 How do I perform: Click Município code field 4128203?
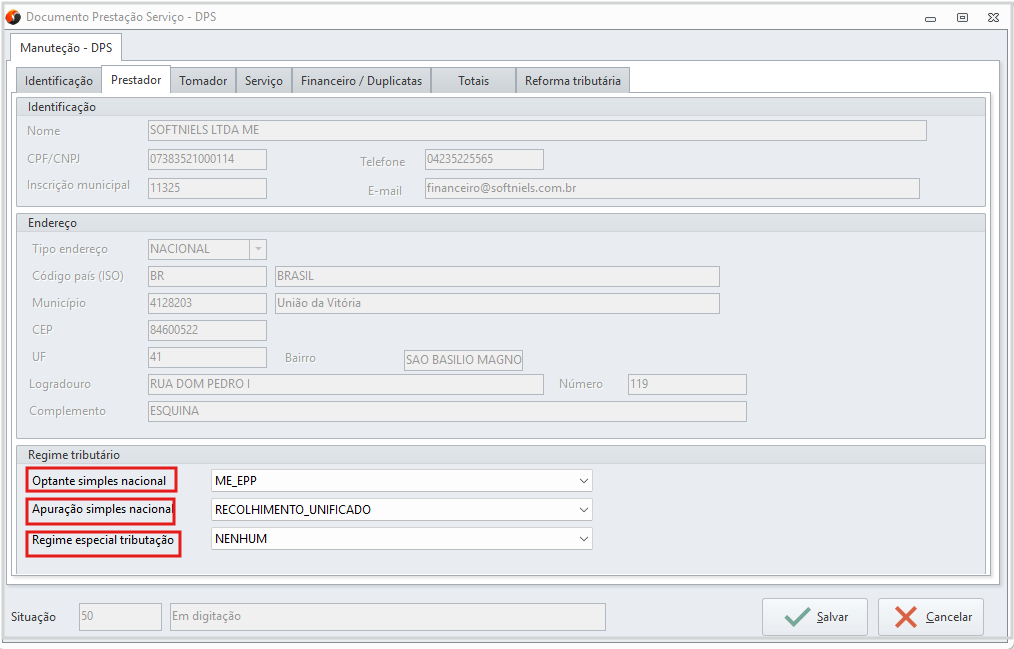point(207,303)
